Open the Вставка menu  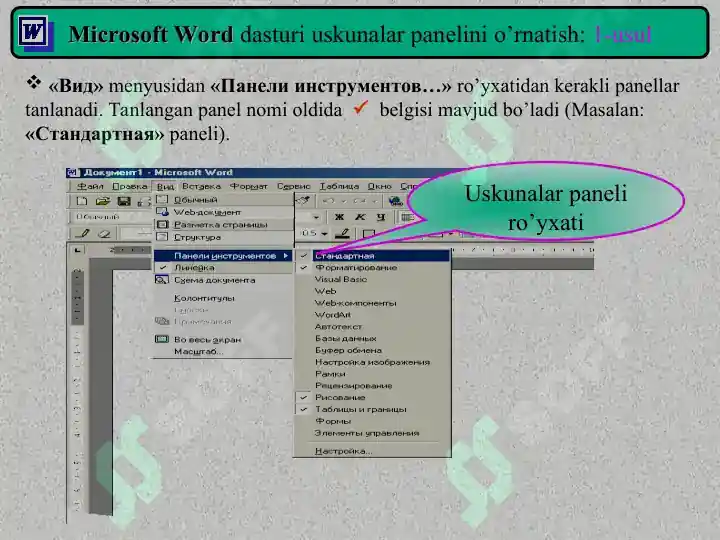(202, 186)
